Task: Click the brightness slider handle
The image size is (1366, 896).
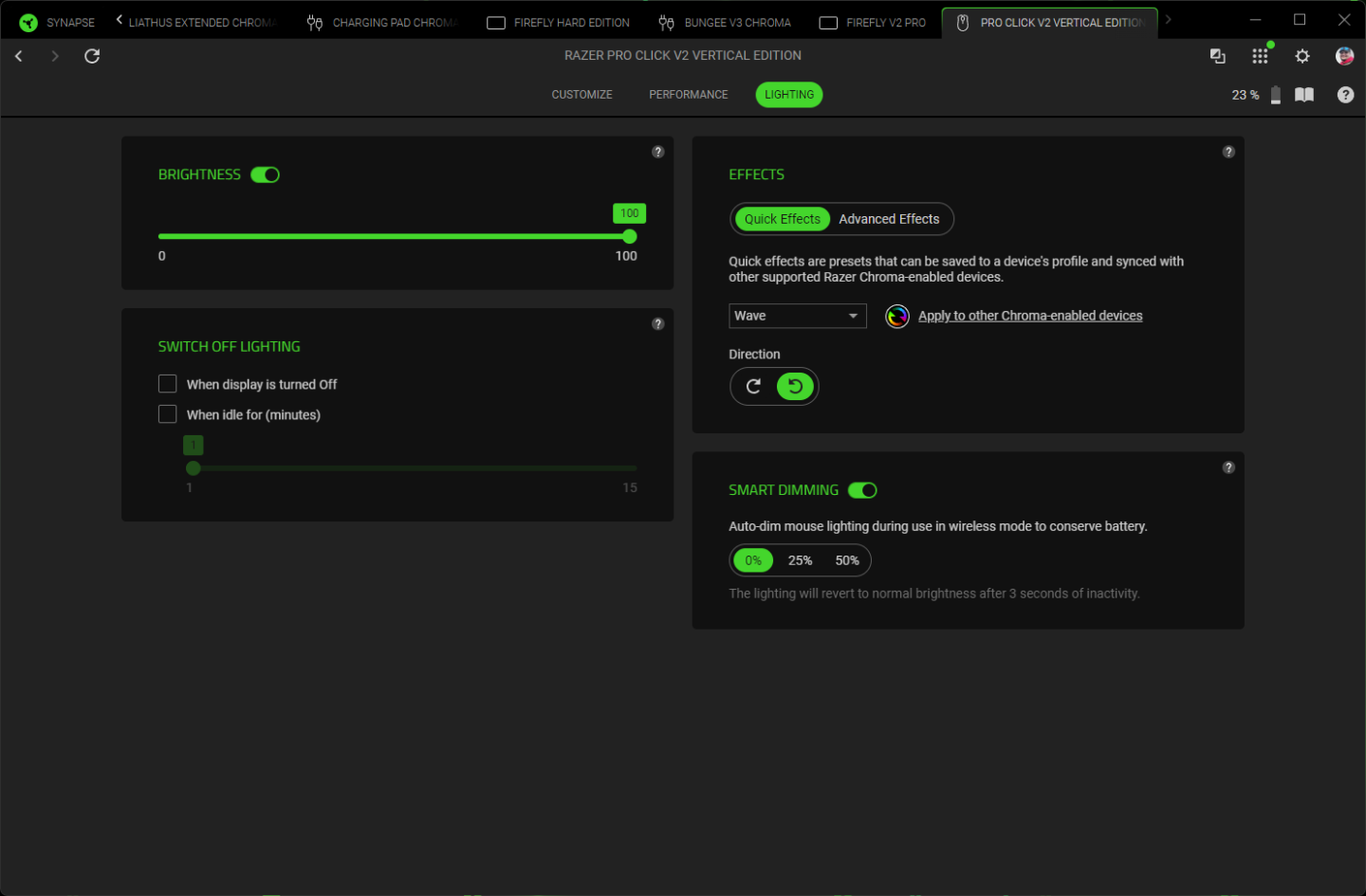Action: point(630,236)
